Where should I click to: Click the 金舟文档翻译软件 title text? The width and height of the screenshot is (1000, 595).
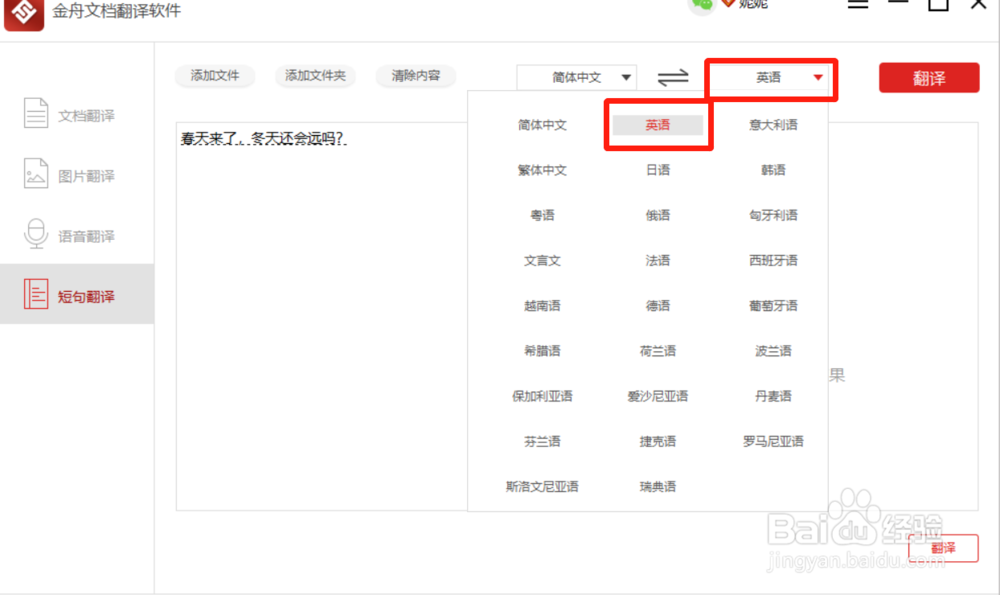pos(117,11)
